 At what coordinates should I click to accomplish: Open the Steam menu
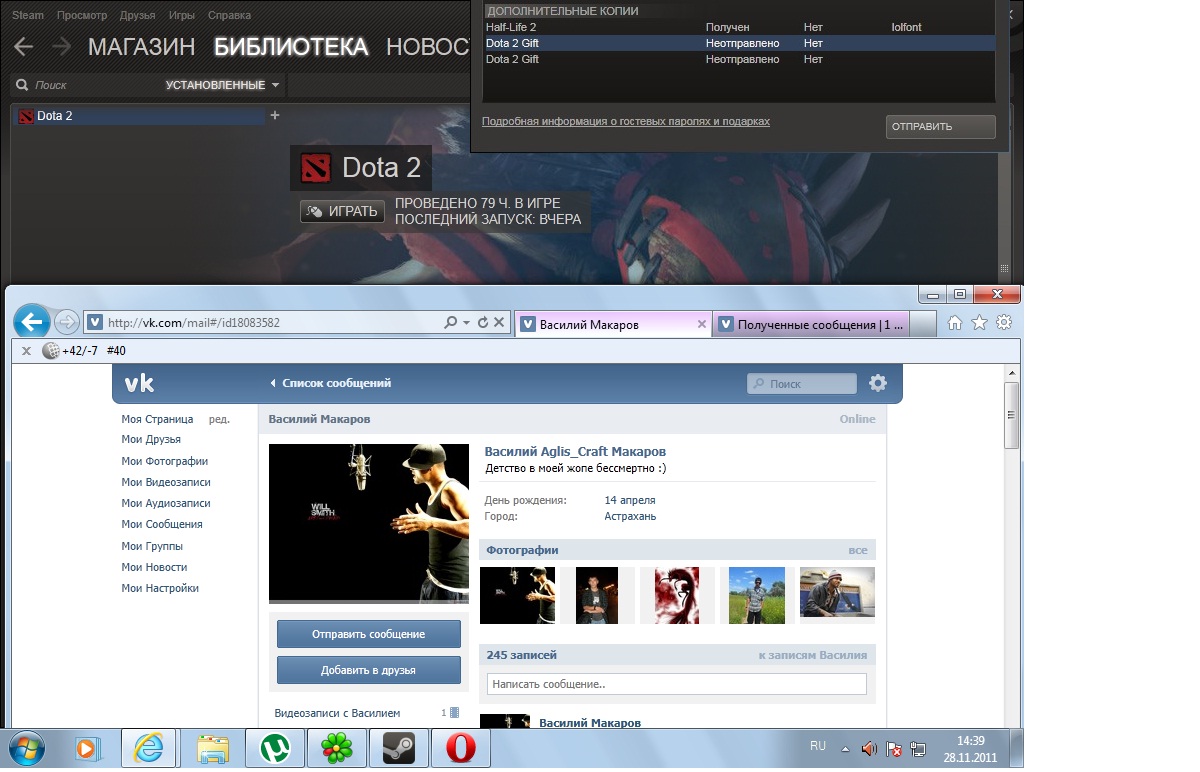coord(28,16)
